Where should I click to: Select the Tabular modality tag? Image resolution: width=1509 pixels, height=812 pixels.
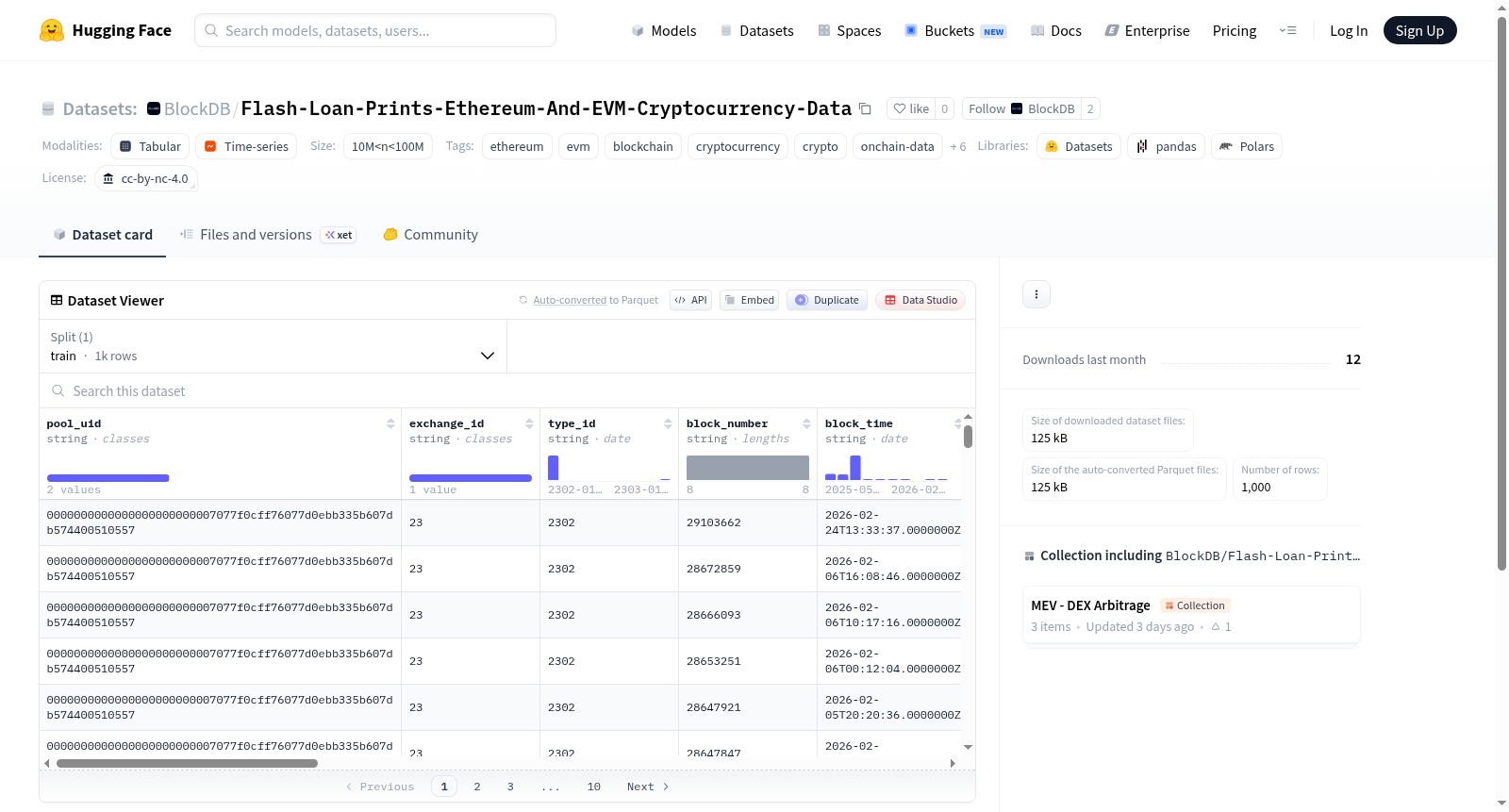click(x=151, y=146)
